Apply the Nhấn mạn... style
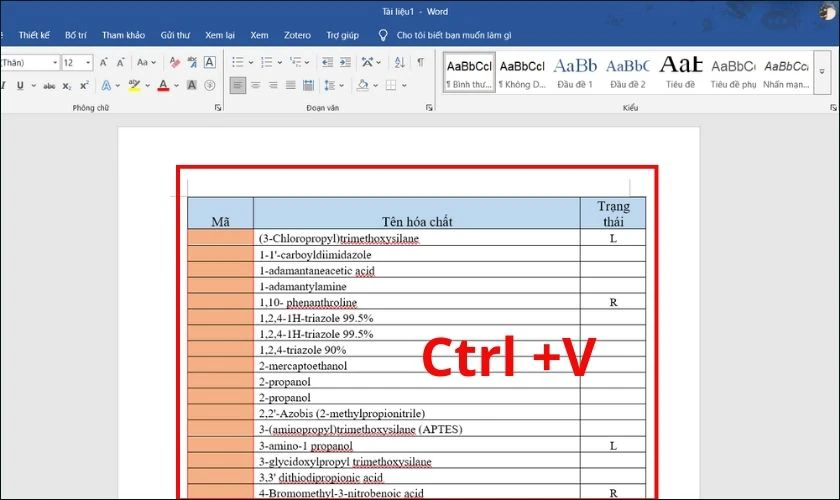The image size is (840, 500). tap(786, 72)
